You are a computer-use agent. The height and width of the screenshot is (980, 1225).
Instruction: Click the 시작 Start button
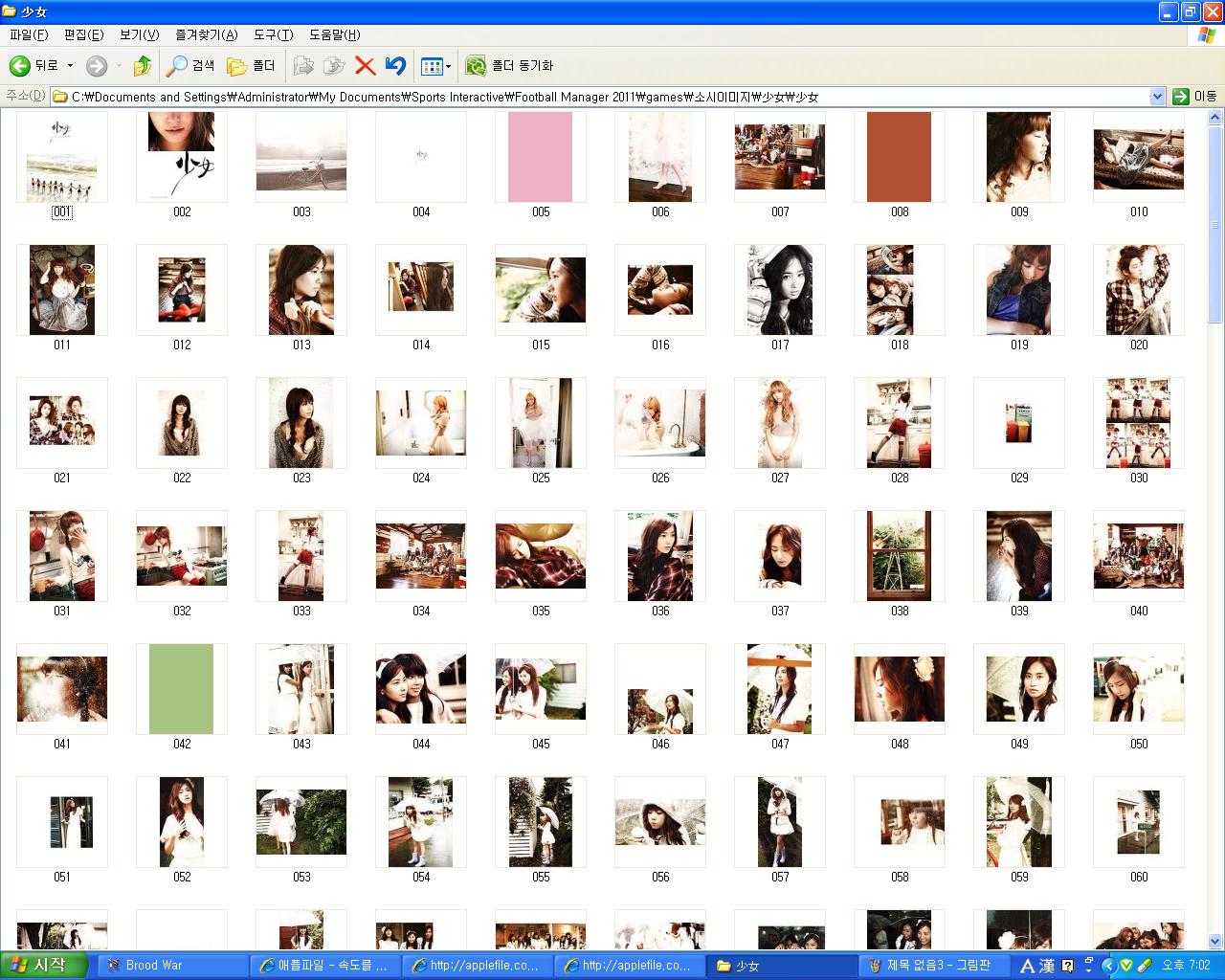coord(38,965)
